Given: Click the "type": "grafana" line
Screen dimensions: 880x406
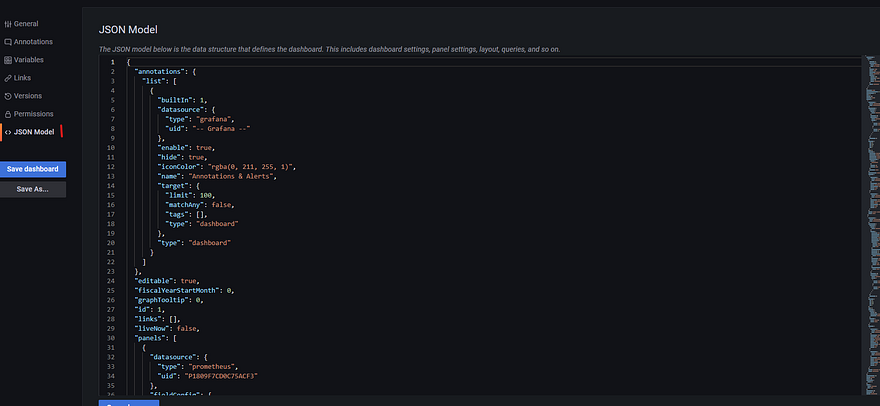Looking at the screenshot, I should [x=201, y=119].
